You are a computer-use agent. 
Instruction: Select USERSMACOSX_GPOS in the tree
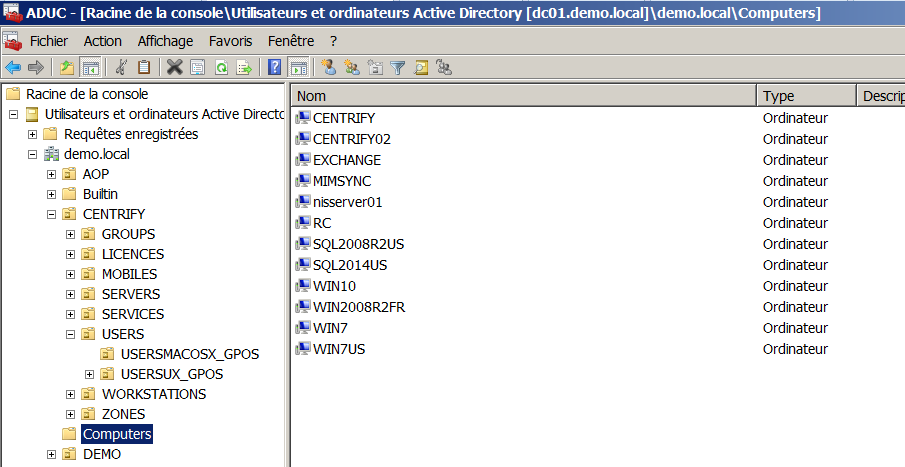189,354
